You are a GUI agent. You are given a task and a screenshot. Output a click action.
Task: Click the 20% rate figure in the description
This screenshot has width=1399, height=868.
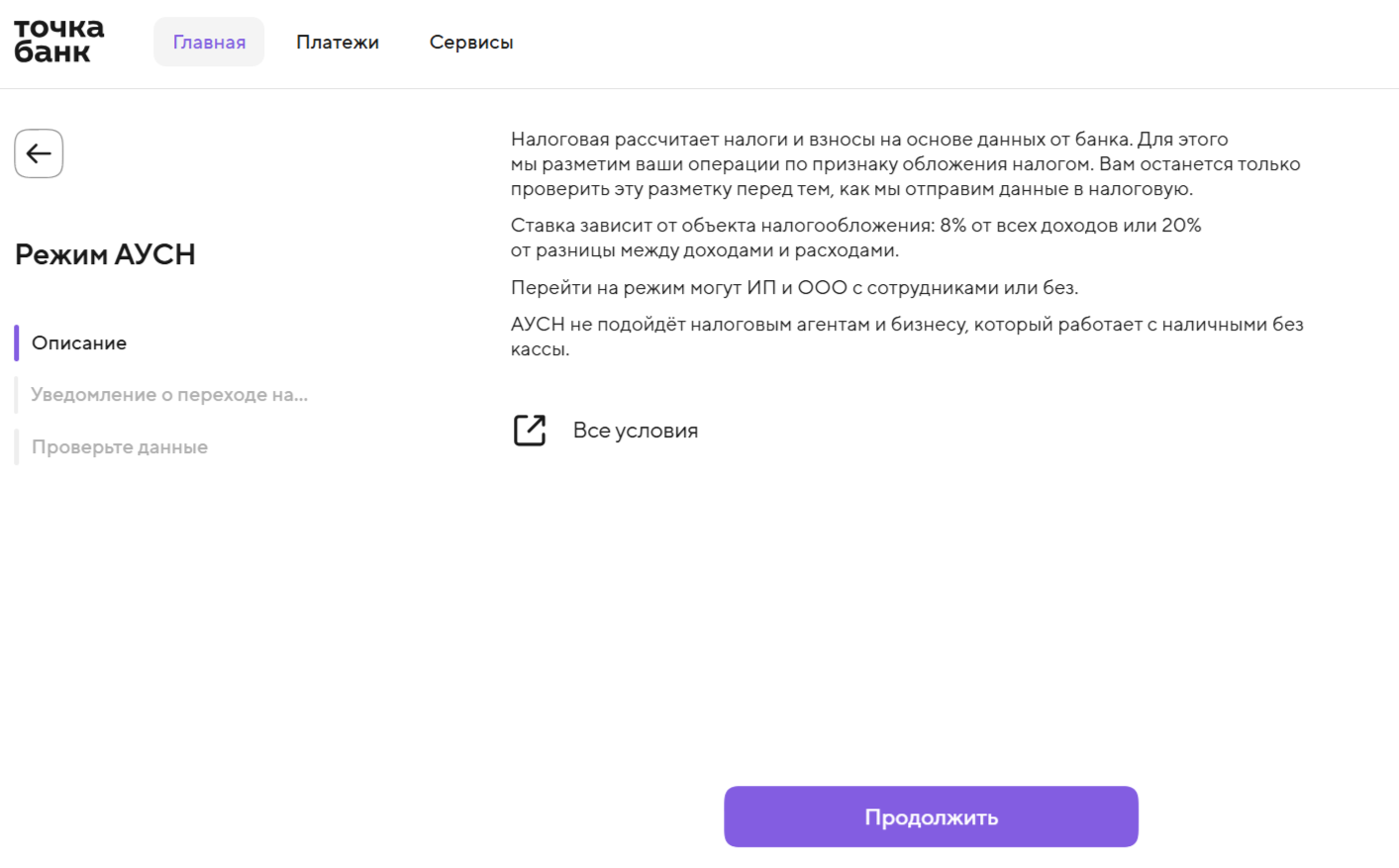click(1181, 226)
